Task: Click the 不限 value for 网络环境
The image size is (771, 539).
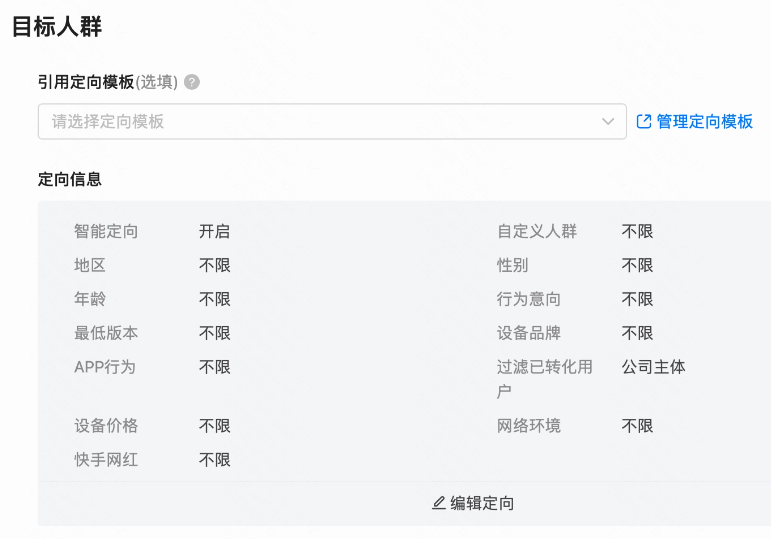Action: click(x=637, y=425)
